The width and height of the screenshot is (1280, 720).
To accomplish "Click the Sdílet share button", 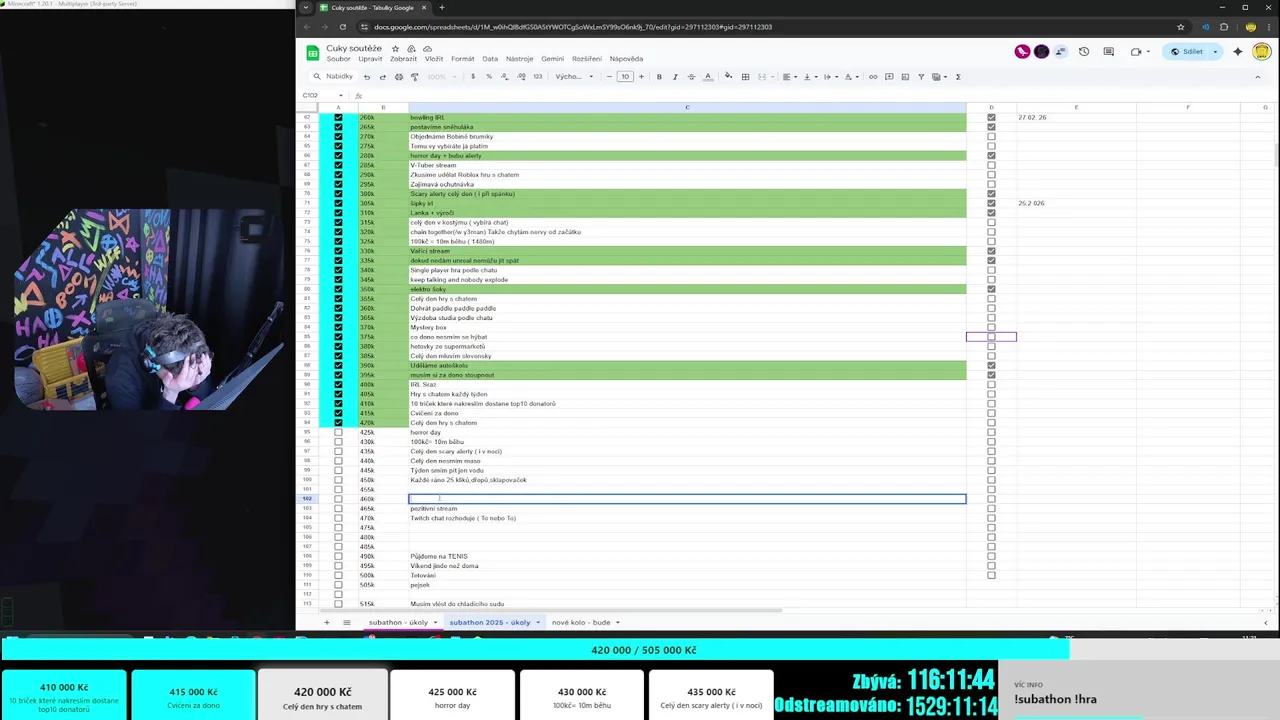I will pos(1187,52).
